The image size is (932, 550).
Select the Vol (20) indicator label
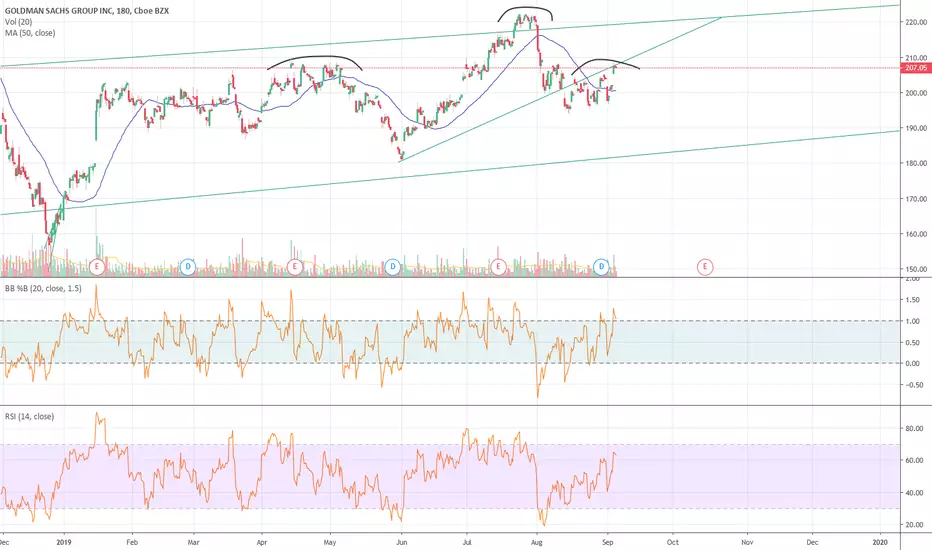(x=18, y=22)
